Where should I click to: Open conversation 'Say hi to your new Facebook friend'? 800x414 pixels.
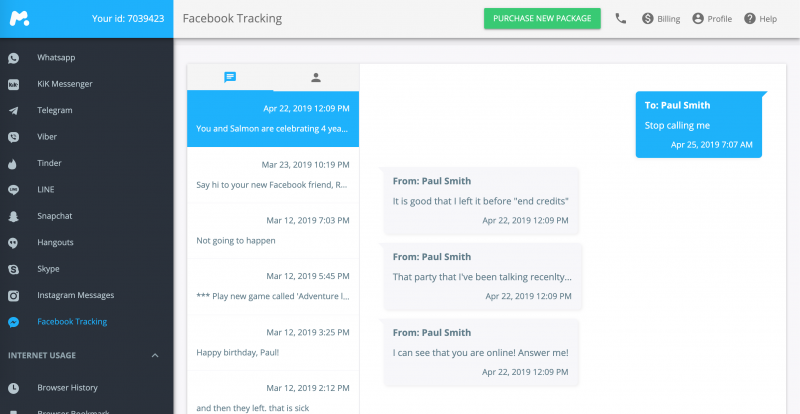tap(273, 175)
